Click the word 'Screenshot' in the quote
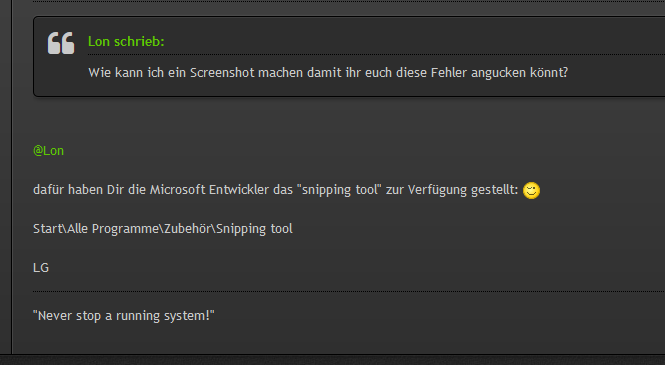The image size is (665, 365). click(222, 72)
